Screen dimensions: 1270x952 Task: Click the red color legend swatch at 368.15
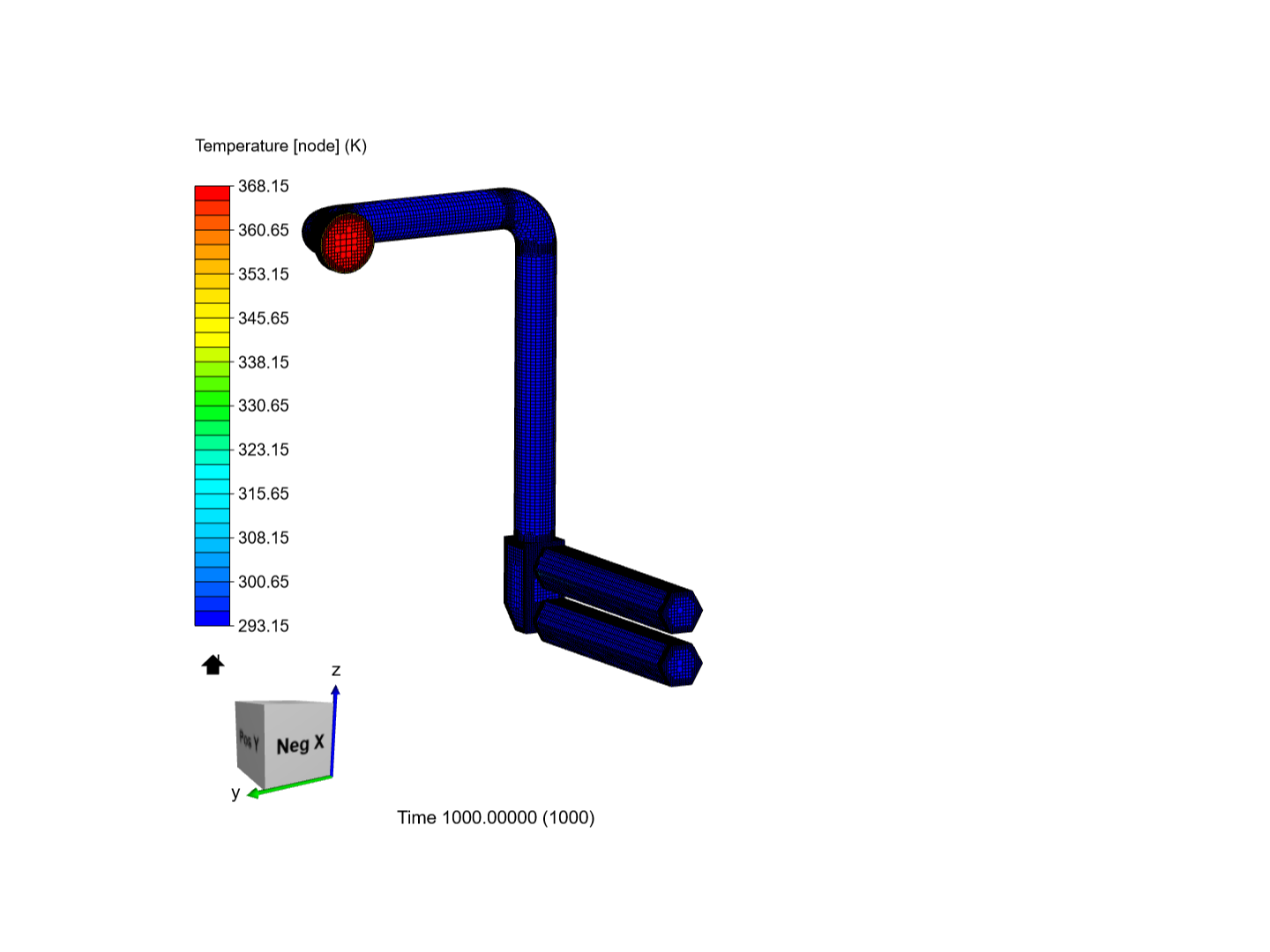212,193
